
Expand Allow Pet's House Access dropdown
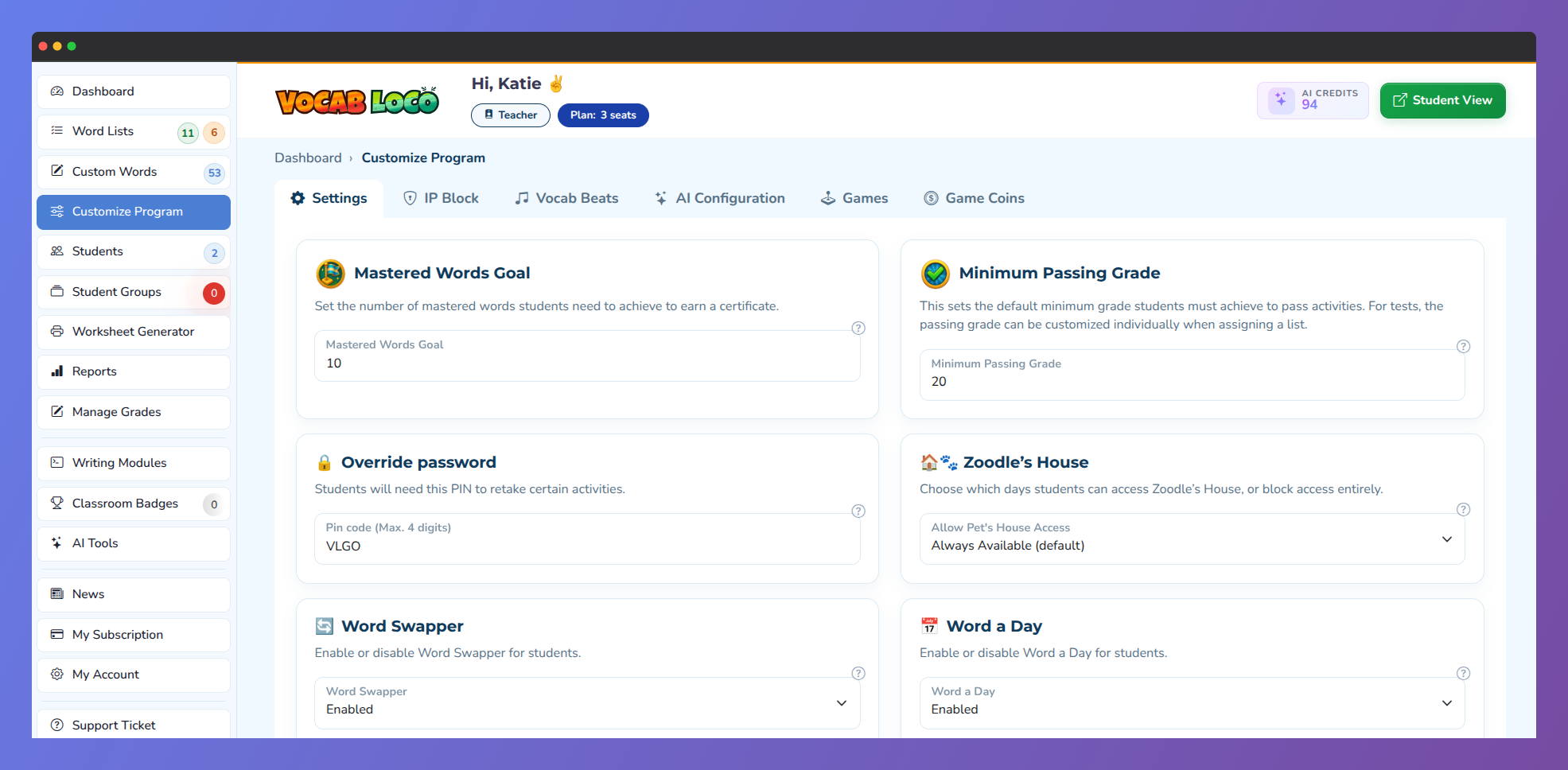(1192, 539)
